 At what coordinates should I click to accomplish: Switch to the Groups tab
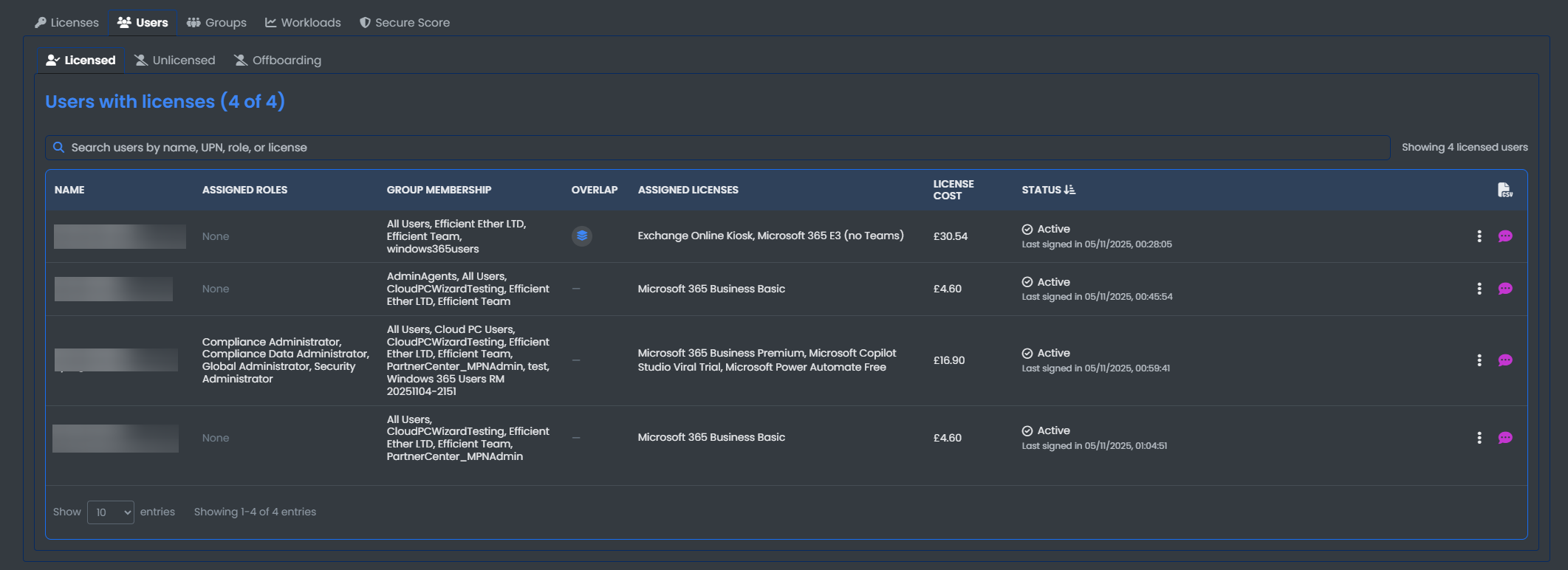click(x=216, y=23)
